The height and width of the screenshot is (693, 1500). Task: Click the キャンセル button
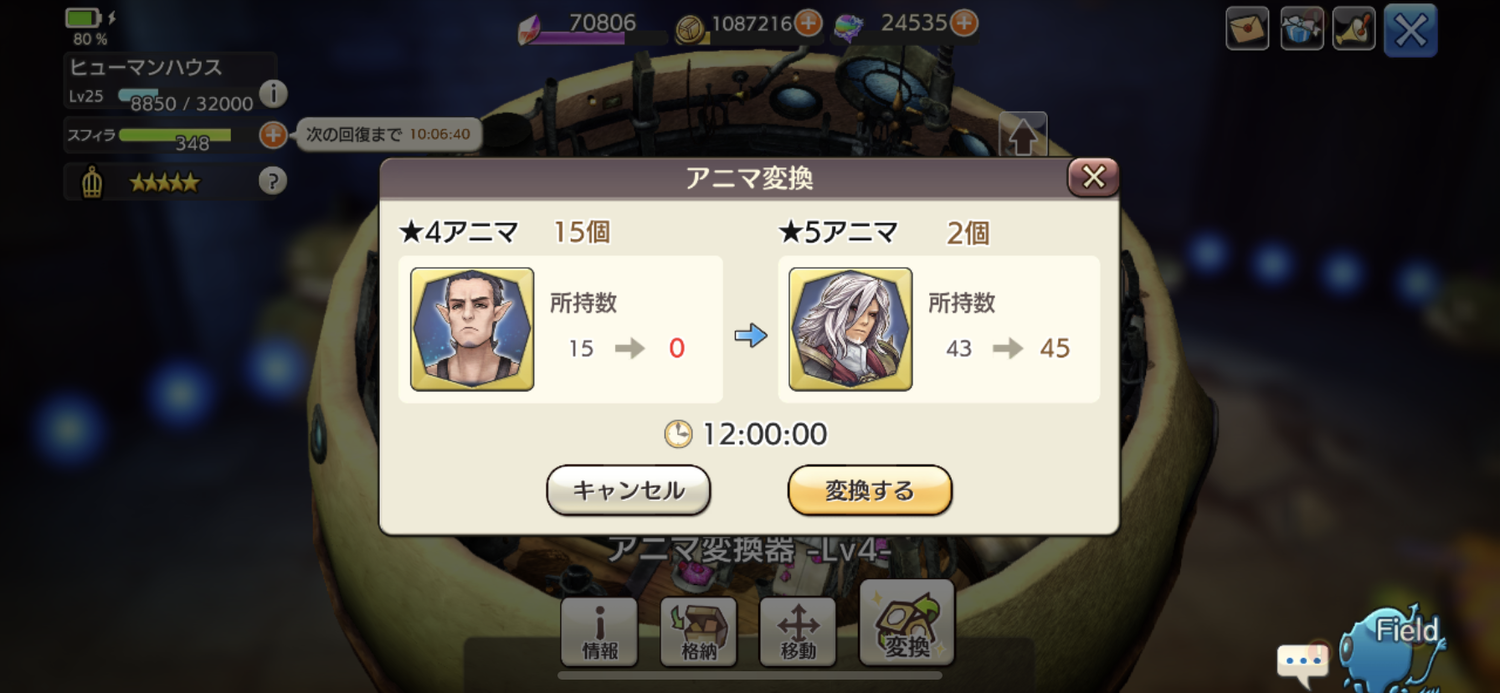628,490
